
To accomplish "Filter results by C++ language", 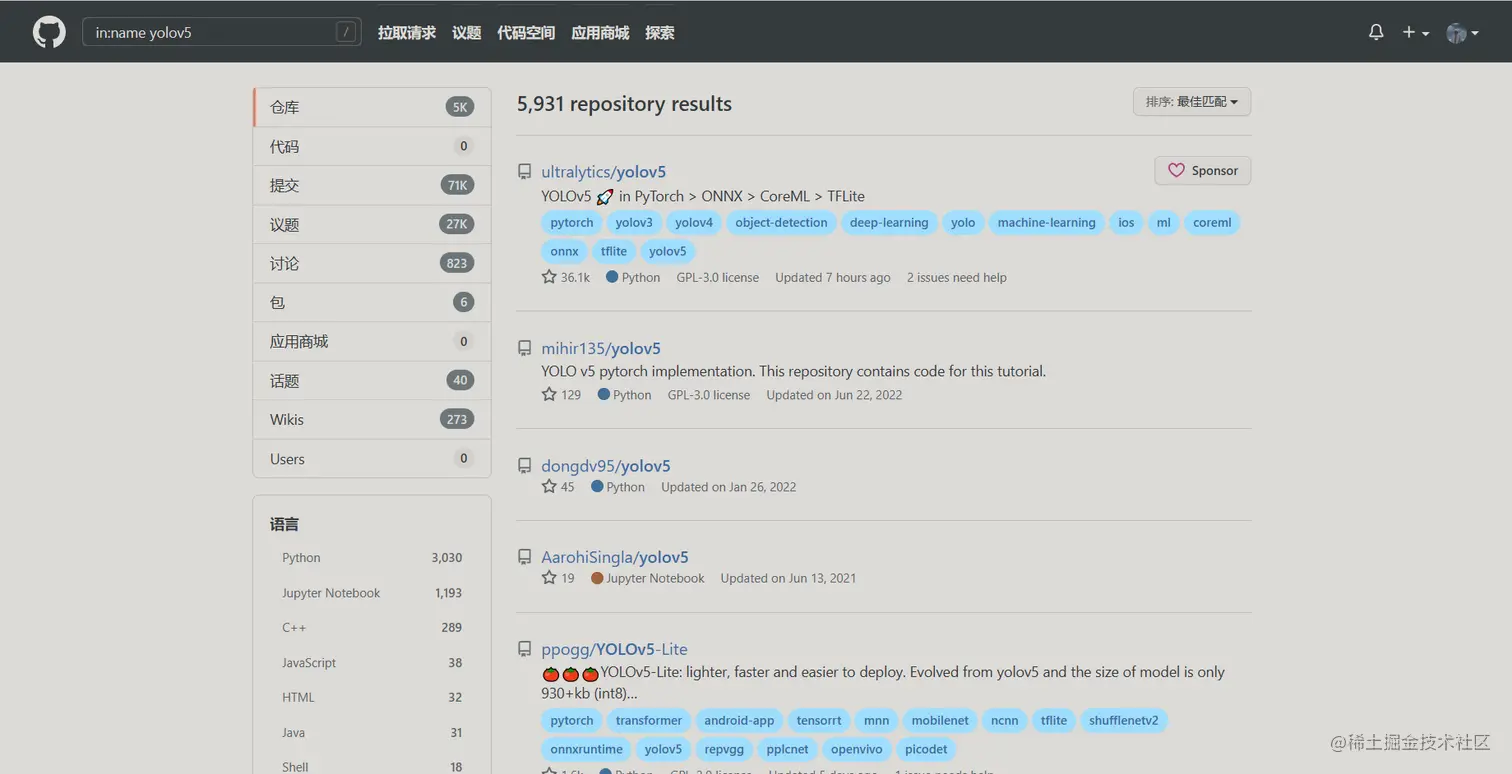I will tap(372, 628).
